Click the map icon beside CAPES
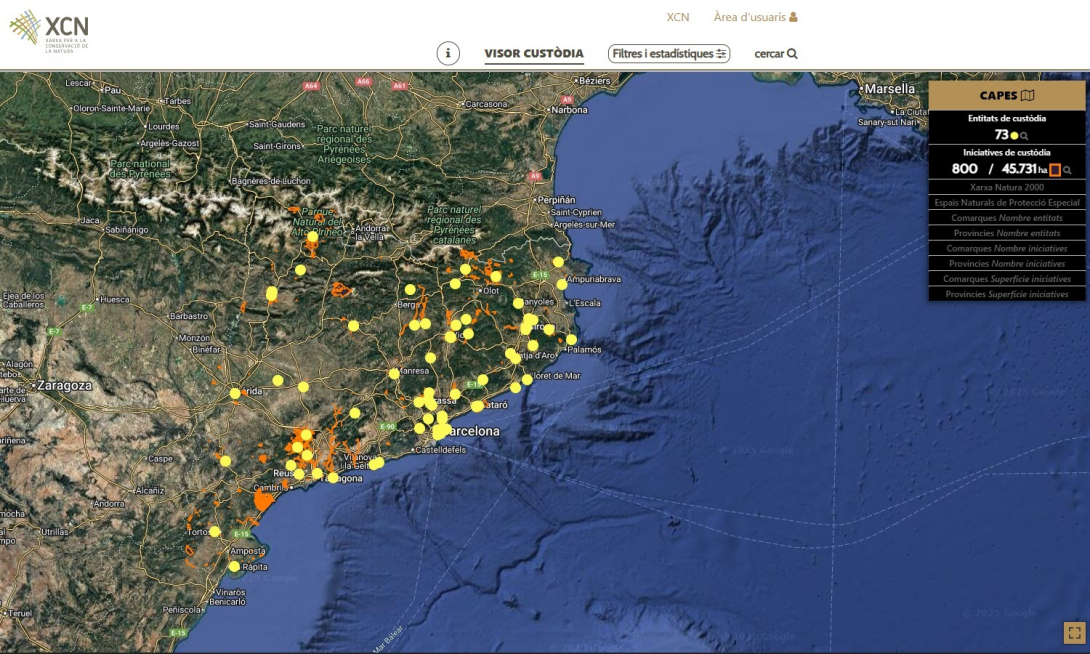 (1028, 96)
